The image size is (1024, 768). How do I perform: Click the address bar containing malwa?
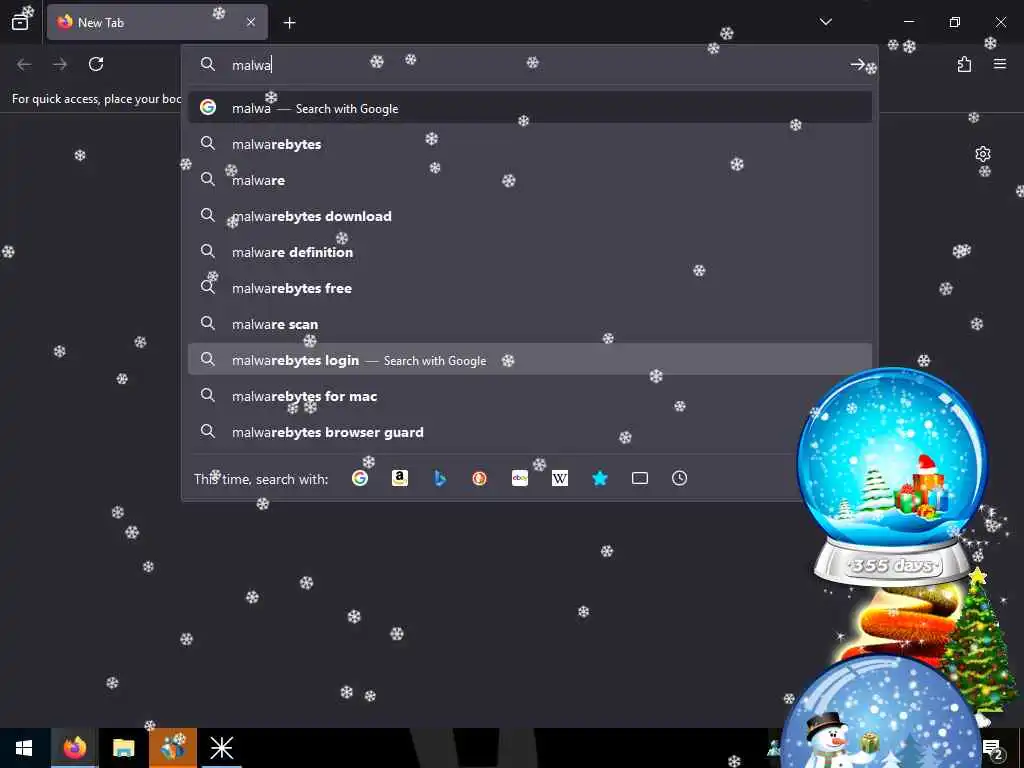529,65
